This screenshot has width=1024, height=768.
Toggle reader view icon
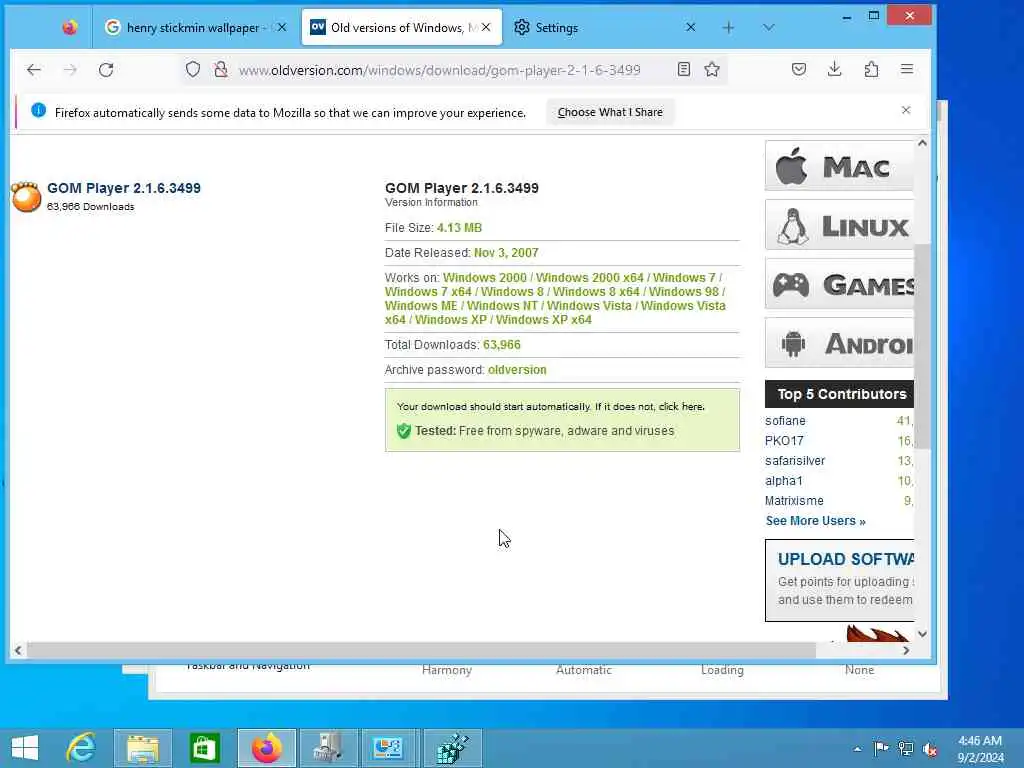click(x=684, y=69)
